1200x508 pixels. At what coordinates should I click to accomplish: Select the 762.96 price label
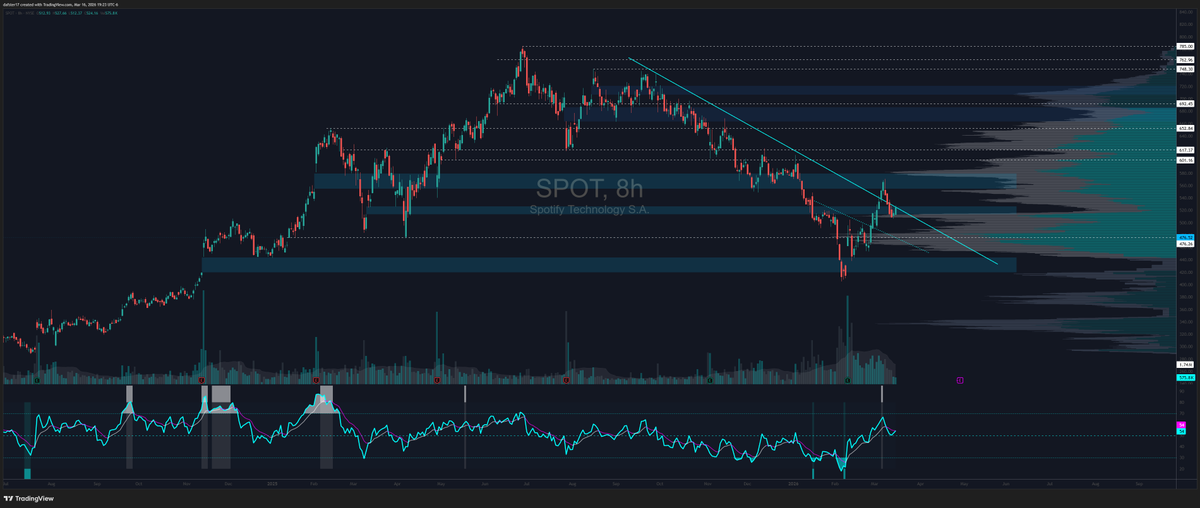pyautogui.click(x=1185, y=60)
